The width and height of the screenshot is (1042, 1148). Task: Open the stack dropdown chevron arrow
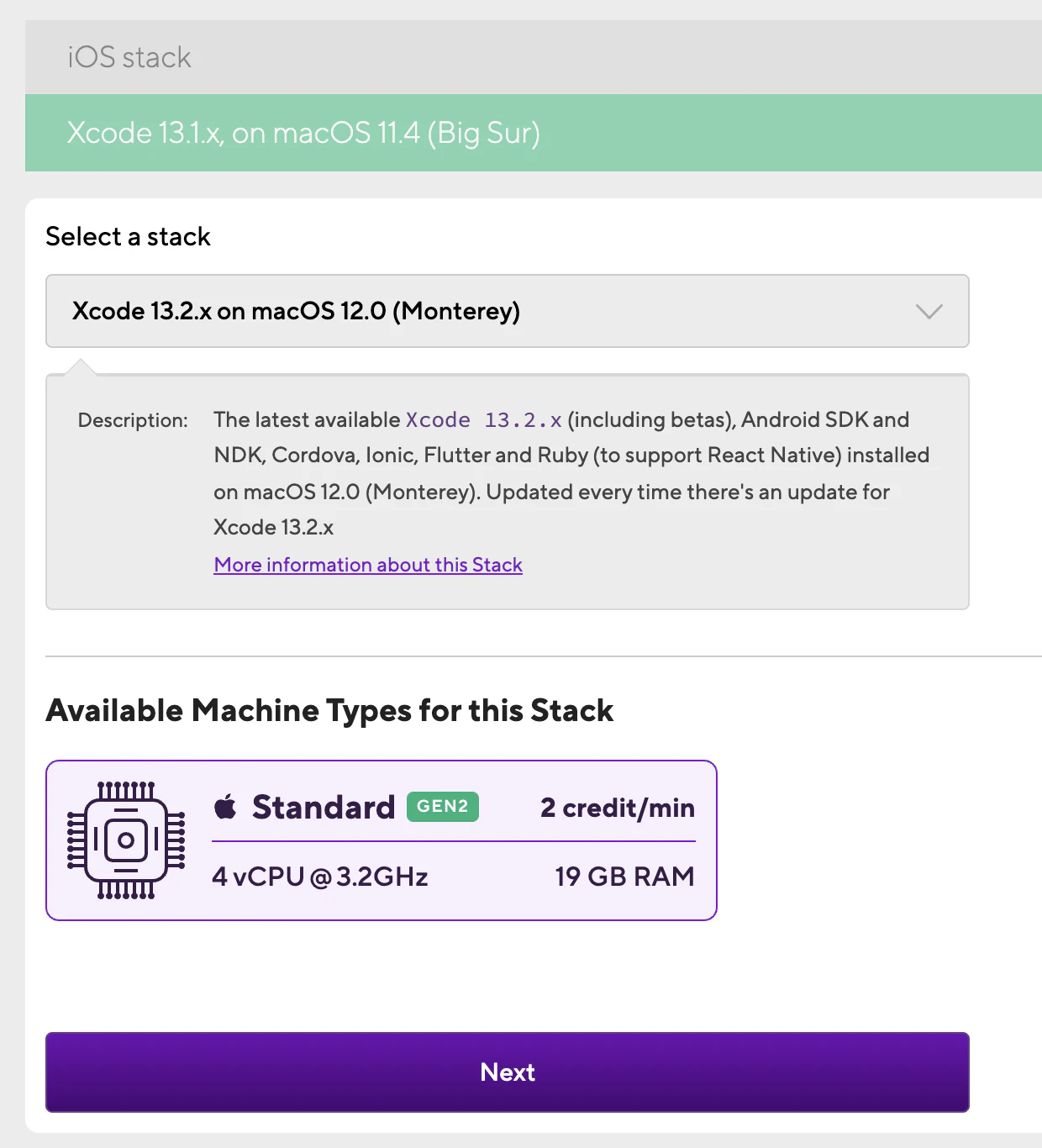click(929, 312)
